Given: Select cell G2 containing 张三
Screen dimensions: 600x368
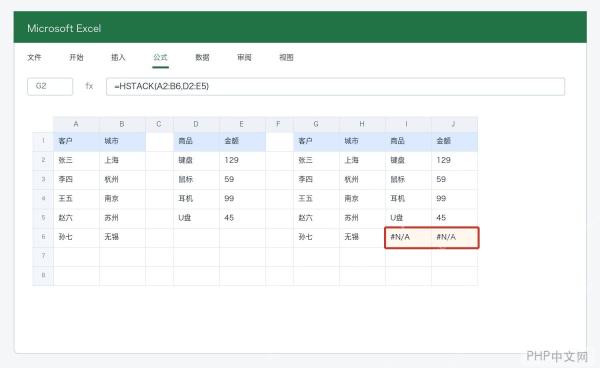Looking at the screenshot, I should pos(316,160).
